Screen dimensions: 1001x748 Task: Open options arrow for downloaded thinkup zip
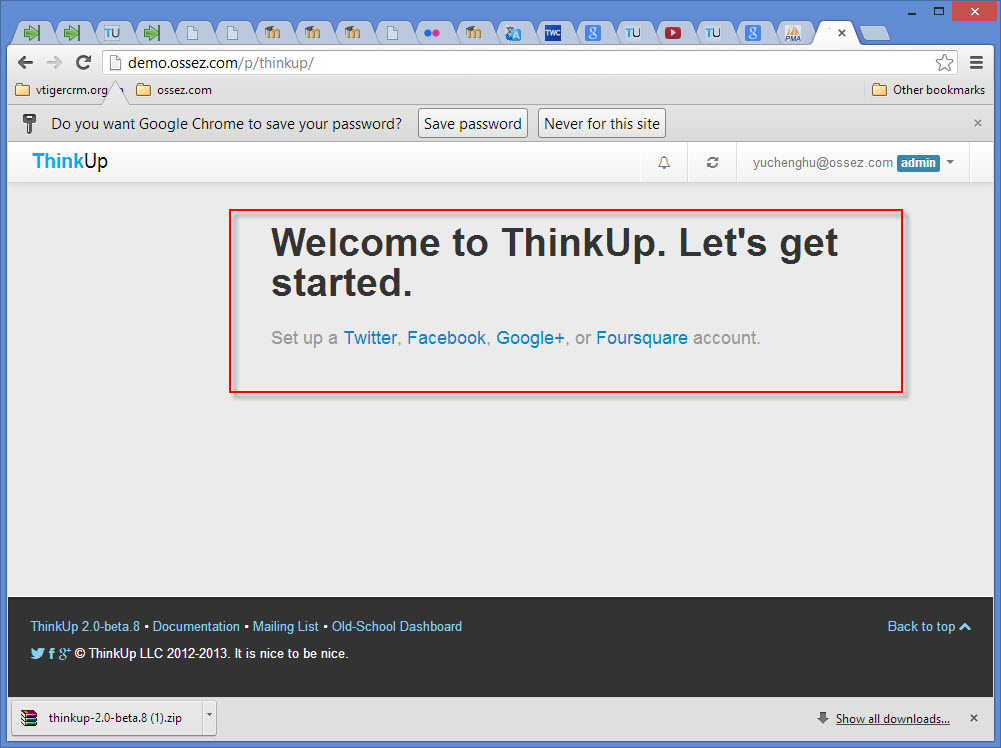(x=208, y=716)
